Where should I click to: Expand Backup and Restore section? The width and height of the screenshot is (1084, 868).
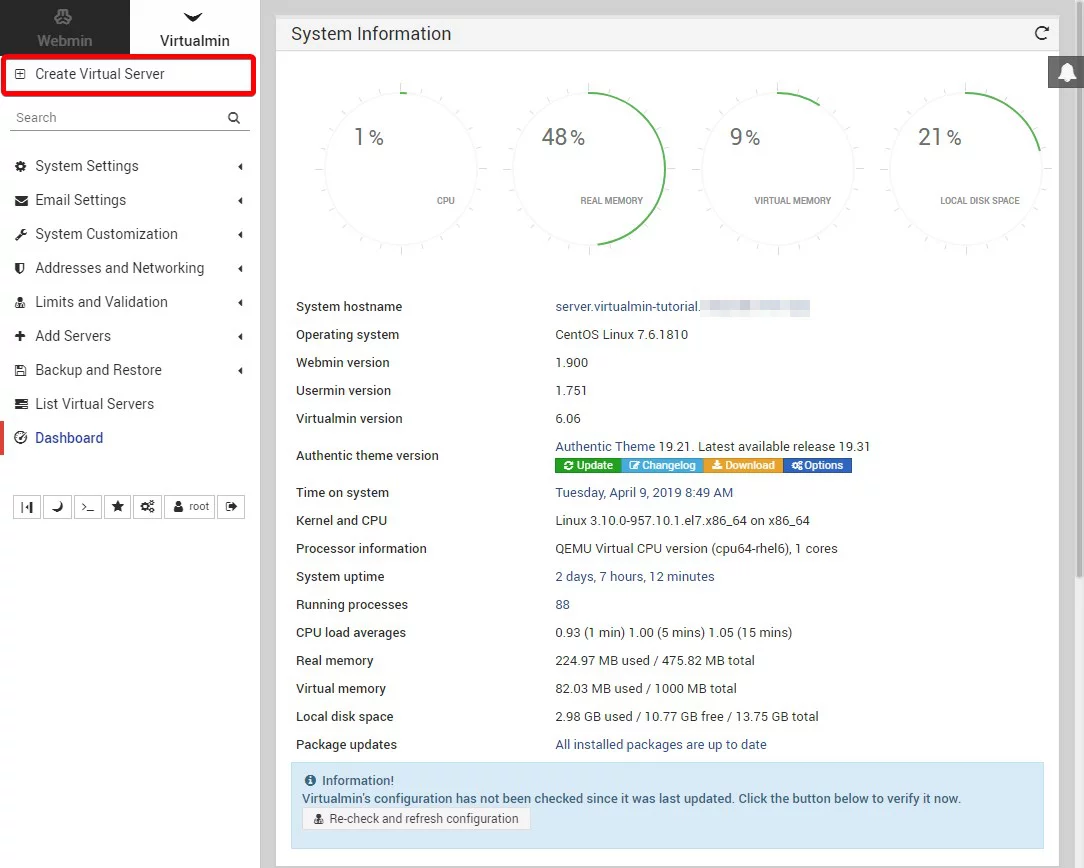(129, 370)
